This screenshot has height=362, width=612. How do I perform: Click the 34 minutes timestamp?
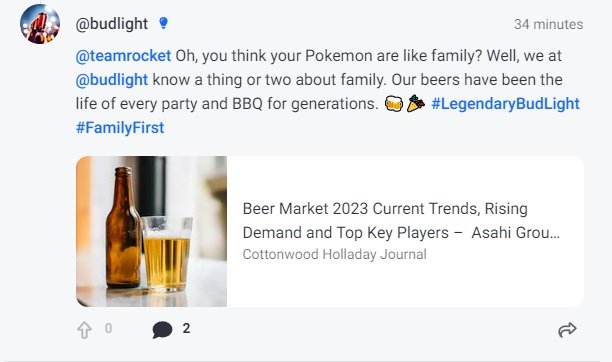pos(548,24)
